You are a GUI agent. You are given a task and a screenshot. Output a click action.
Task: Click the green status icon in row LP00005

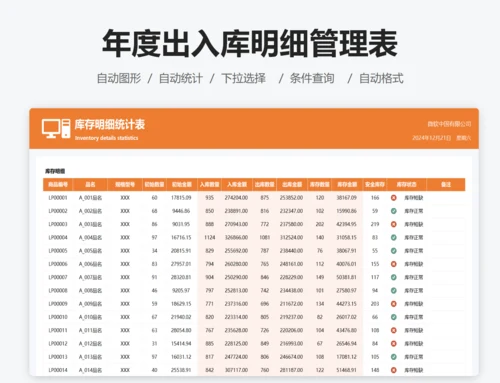pyautogui.click(x=394, y=251)
